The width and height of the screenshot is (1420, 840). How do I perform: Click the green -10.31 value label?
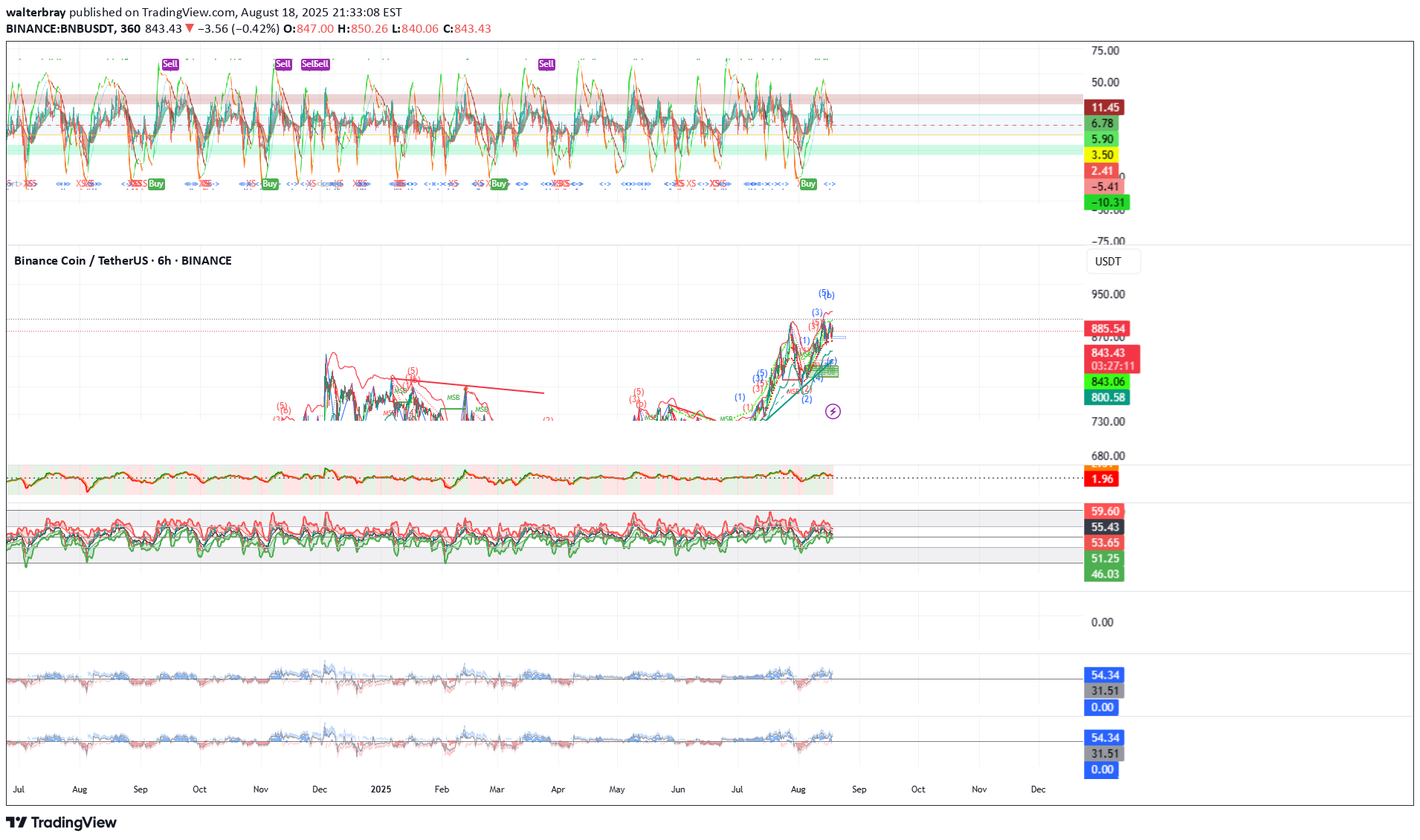(1107, 202)
